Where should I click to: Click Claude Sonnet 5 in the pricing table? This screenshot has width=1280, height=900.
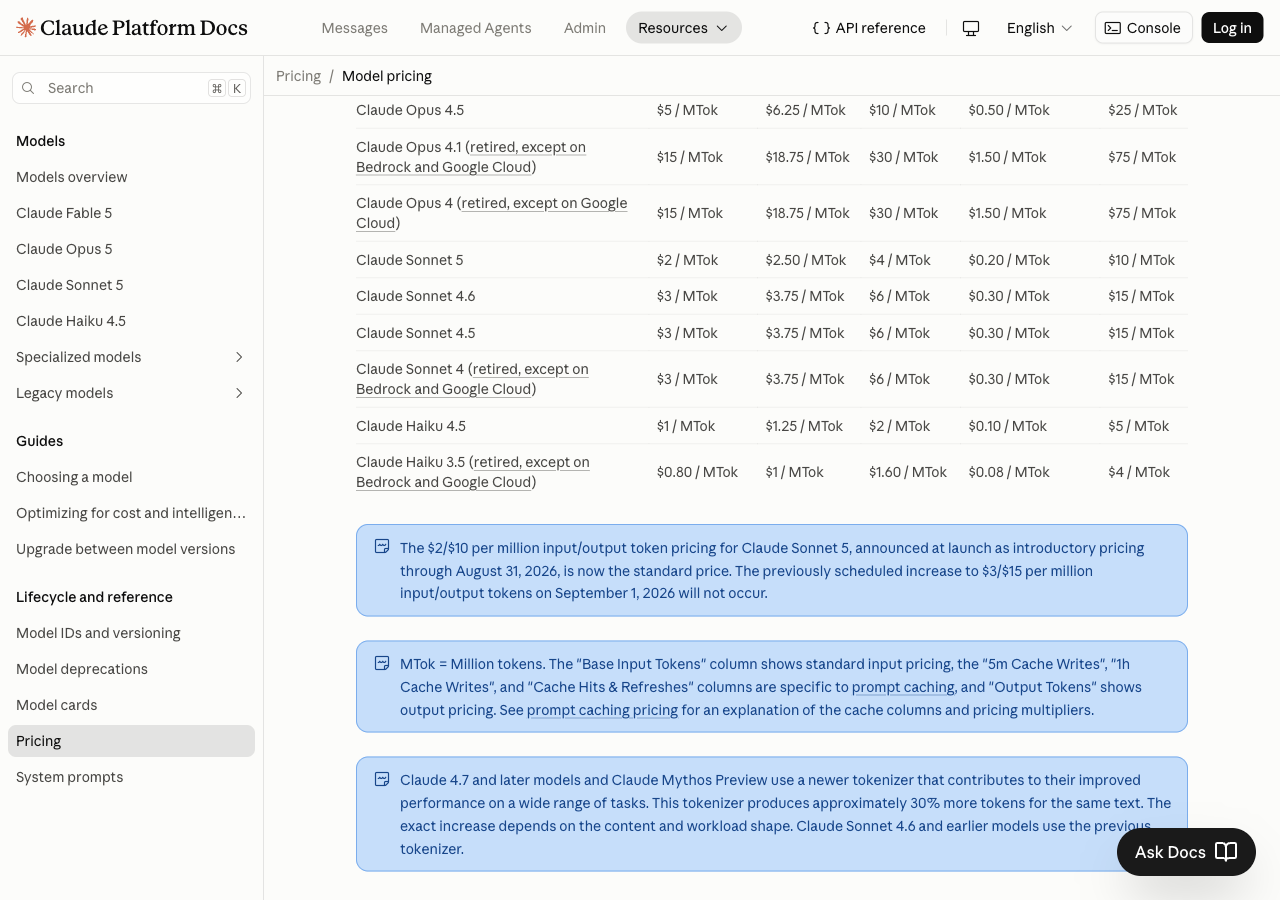click(x=410, y=260)
